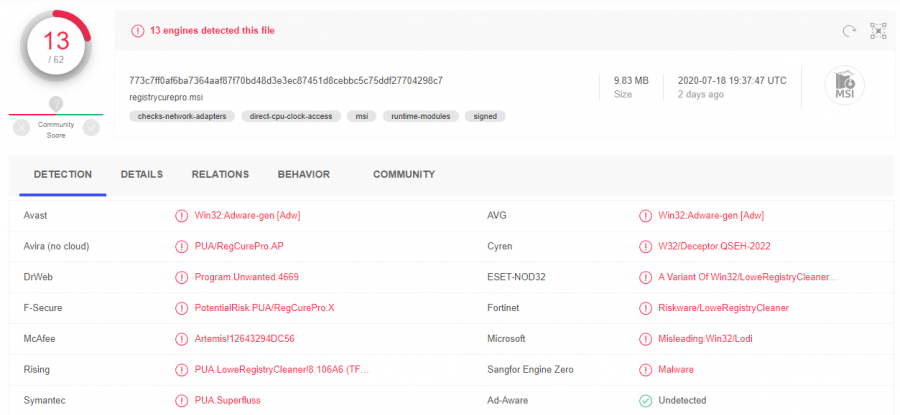900x415 pixels.
Task: Click the 9.83 MB size value
Action: [x=631, y=81]
